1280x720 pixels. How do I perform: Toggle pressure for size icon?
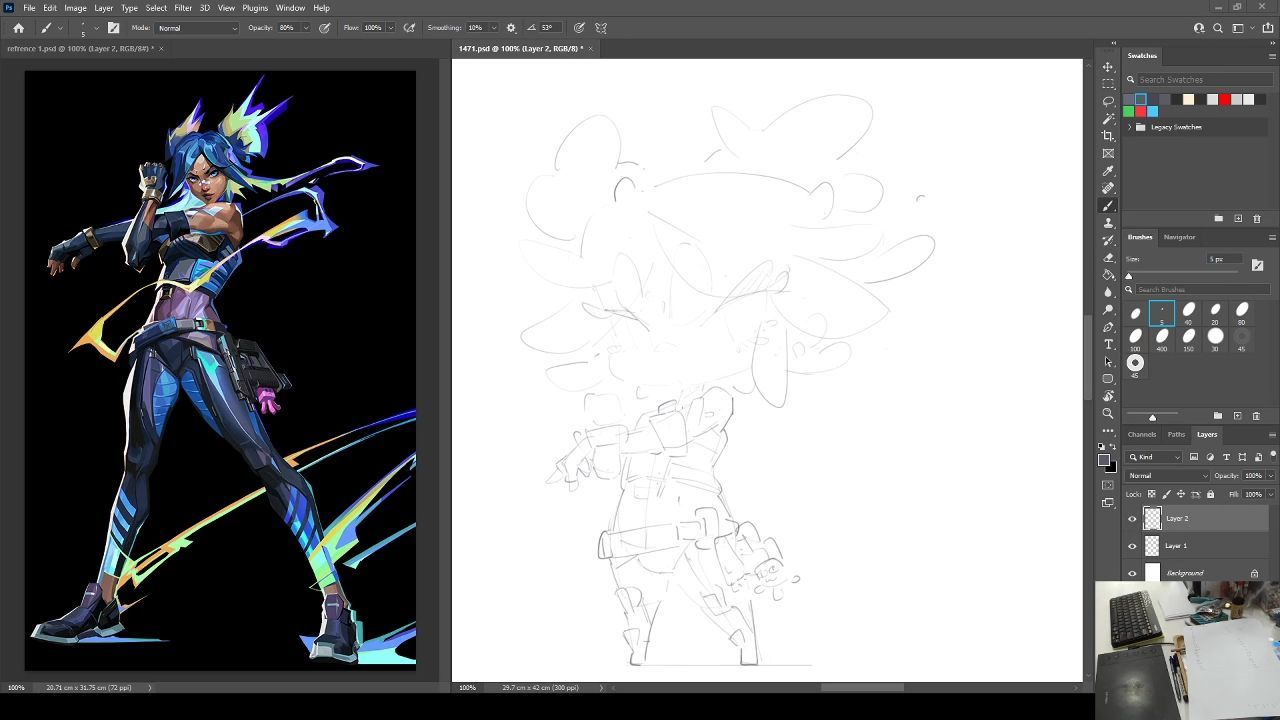click(579, 28)
